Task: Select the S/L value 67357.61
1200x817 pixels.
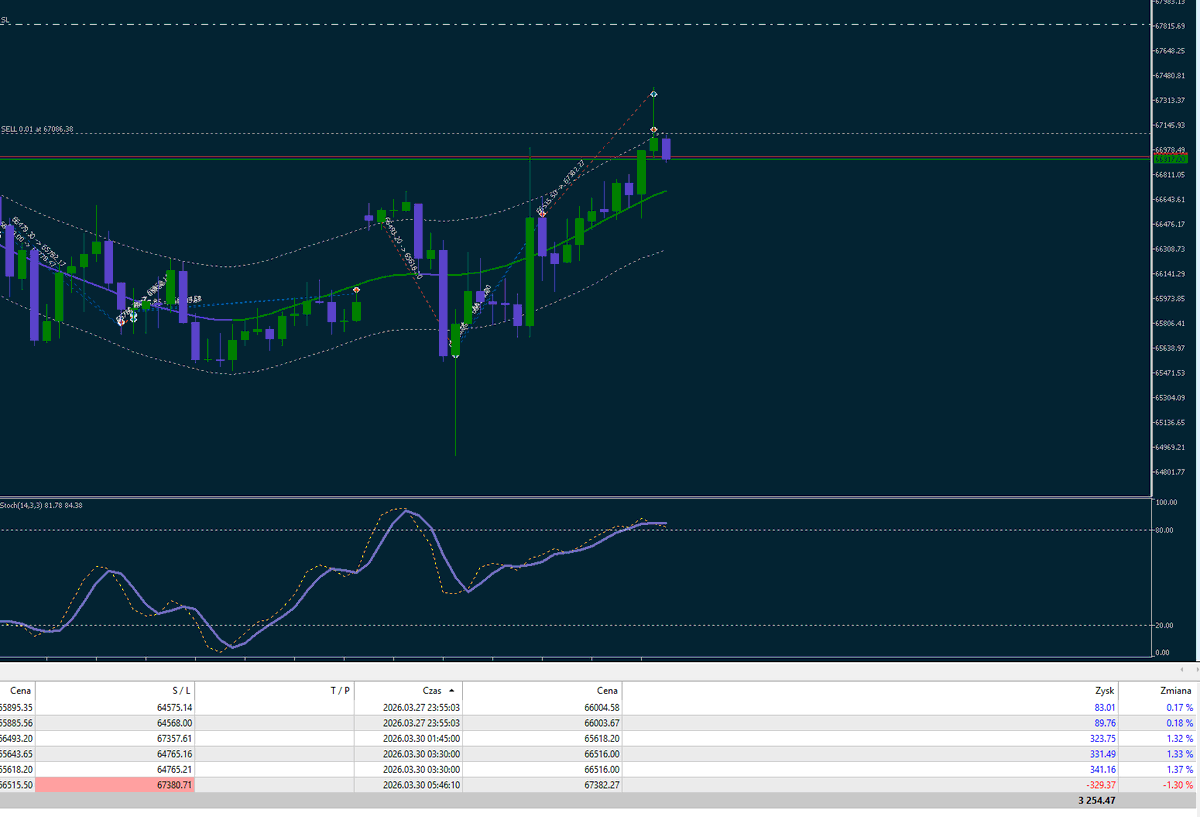Action: [174, 738]
